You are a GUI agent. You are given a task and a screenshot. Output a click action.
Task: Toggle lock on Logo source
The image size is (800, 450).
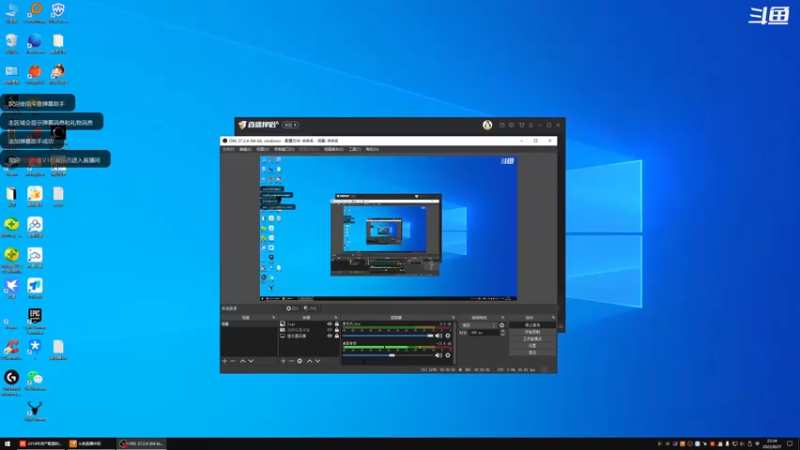(337, 324)
